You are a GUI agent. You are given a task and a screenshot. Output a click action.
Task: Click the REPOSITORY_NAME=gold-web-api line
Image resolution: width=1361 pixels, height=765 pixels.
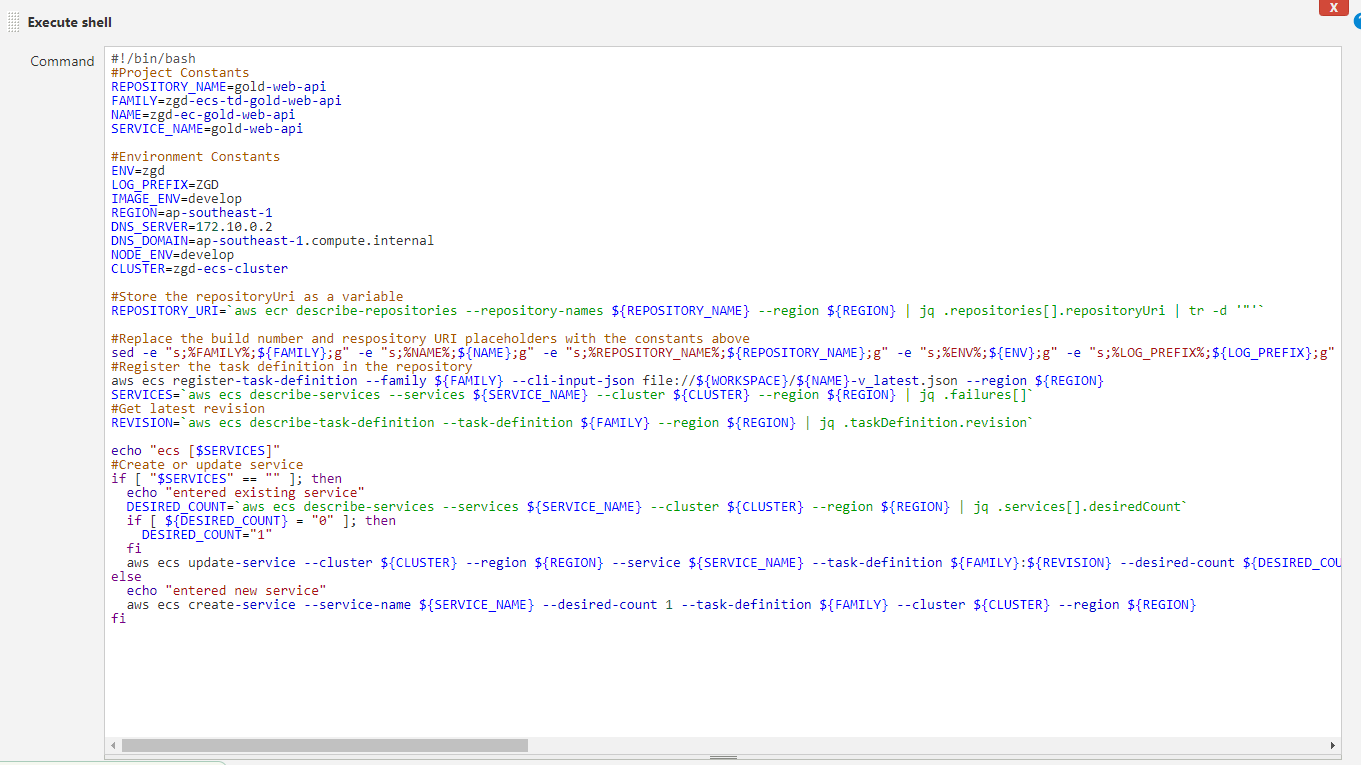[218, 87]
